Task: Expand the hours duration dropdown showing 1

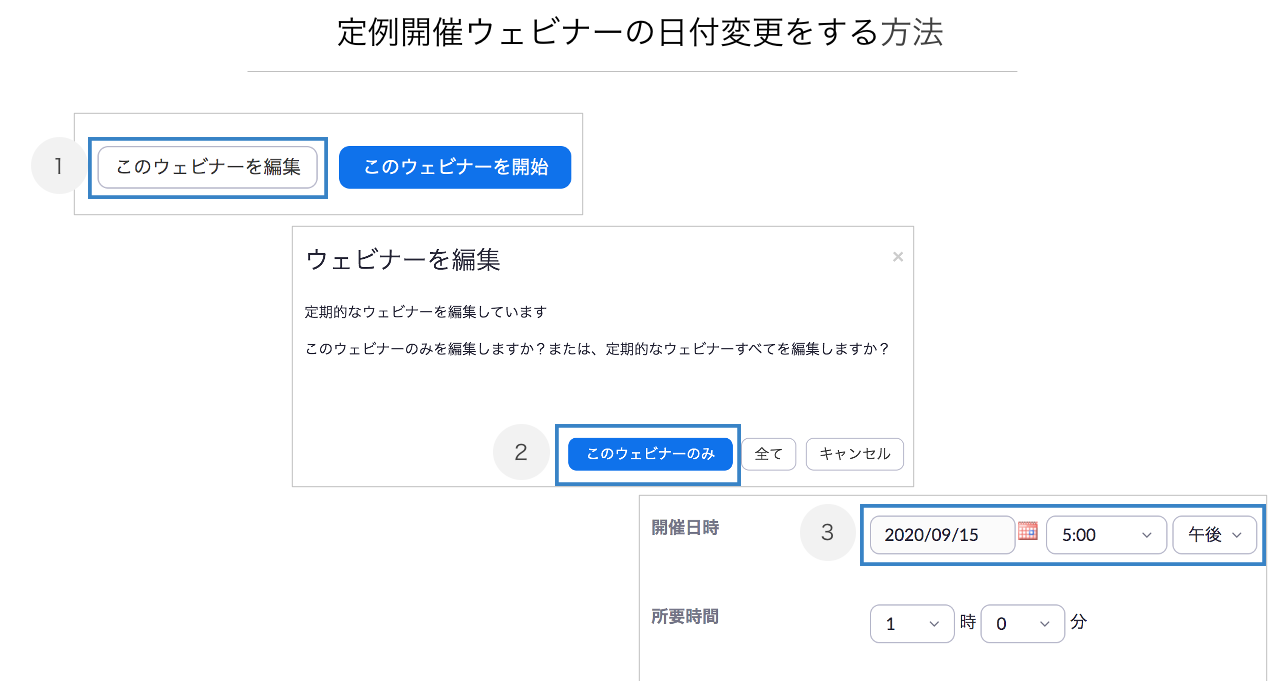Action: pyautogui.click(x=912, y=623)
